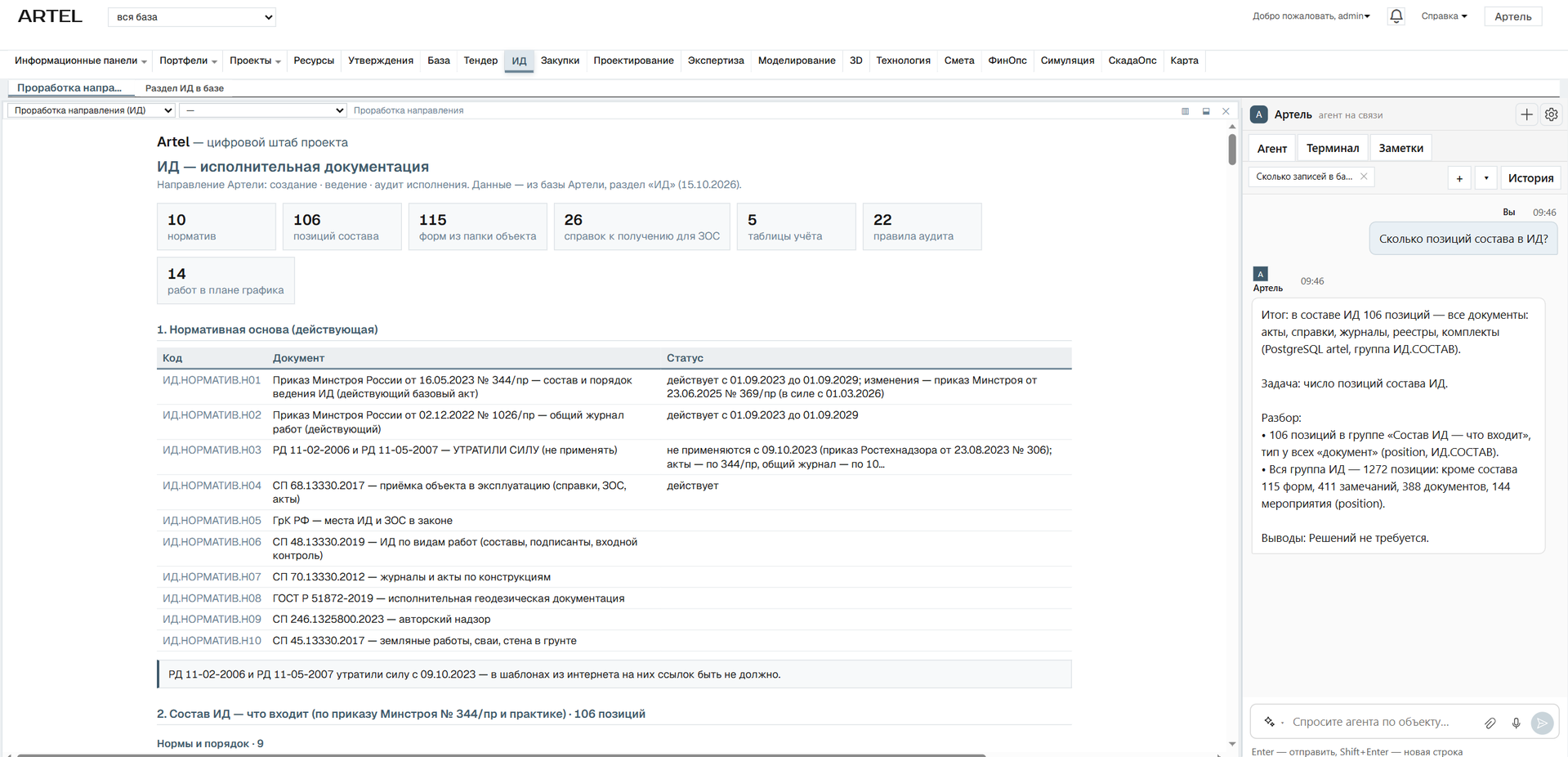
Task: Select the Смета menu item
Action: [959, 60]
